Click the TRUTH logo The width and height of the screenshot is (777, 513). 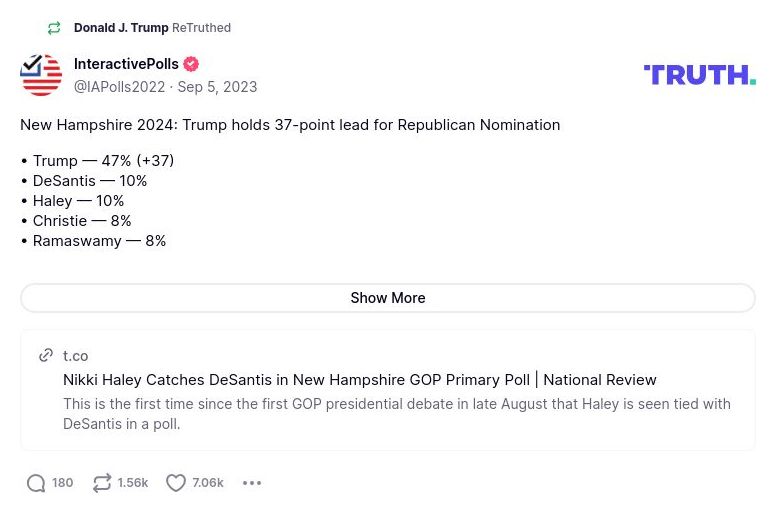pyautogui.click(x=699, y=75)
